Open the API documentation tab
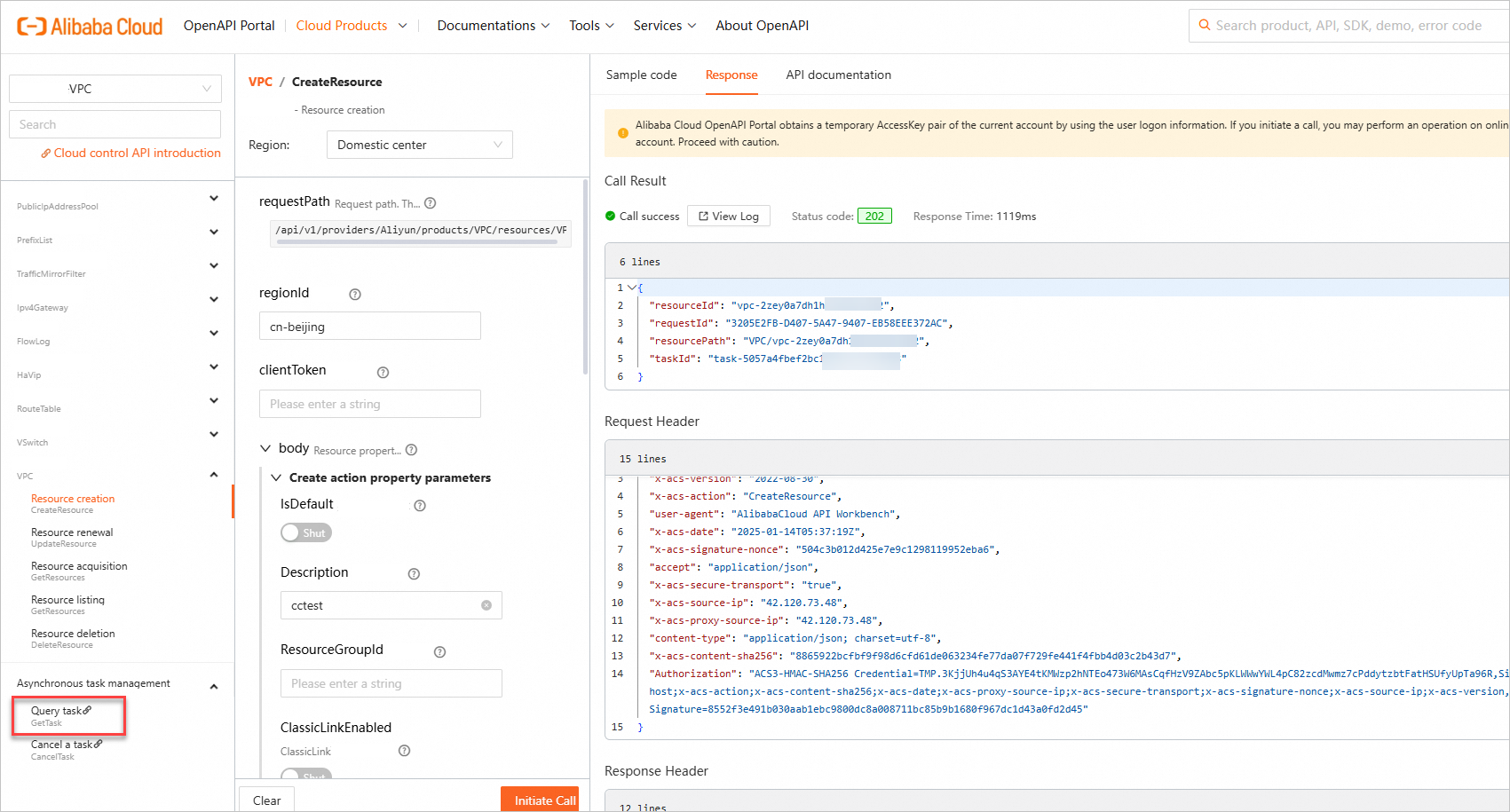This screenshot has height=812, width=1510. click(x=838, y=75)
